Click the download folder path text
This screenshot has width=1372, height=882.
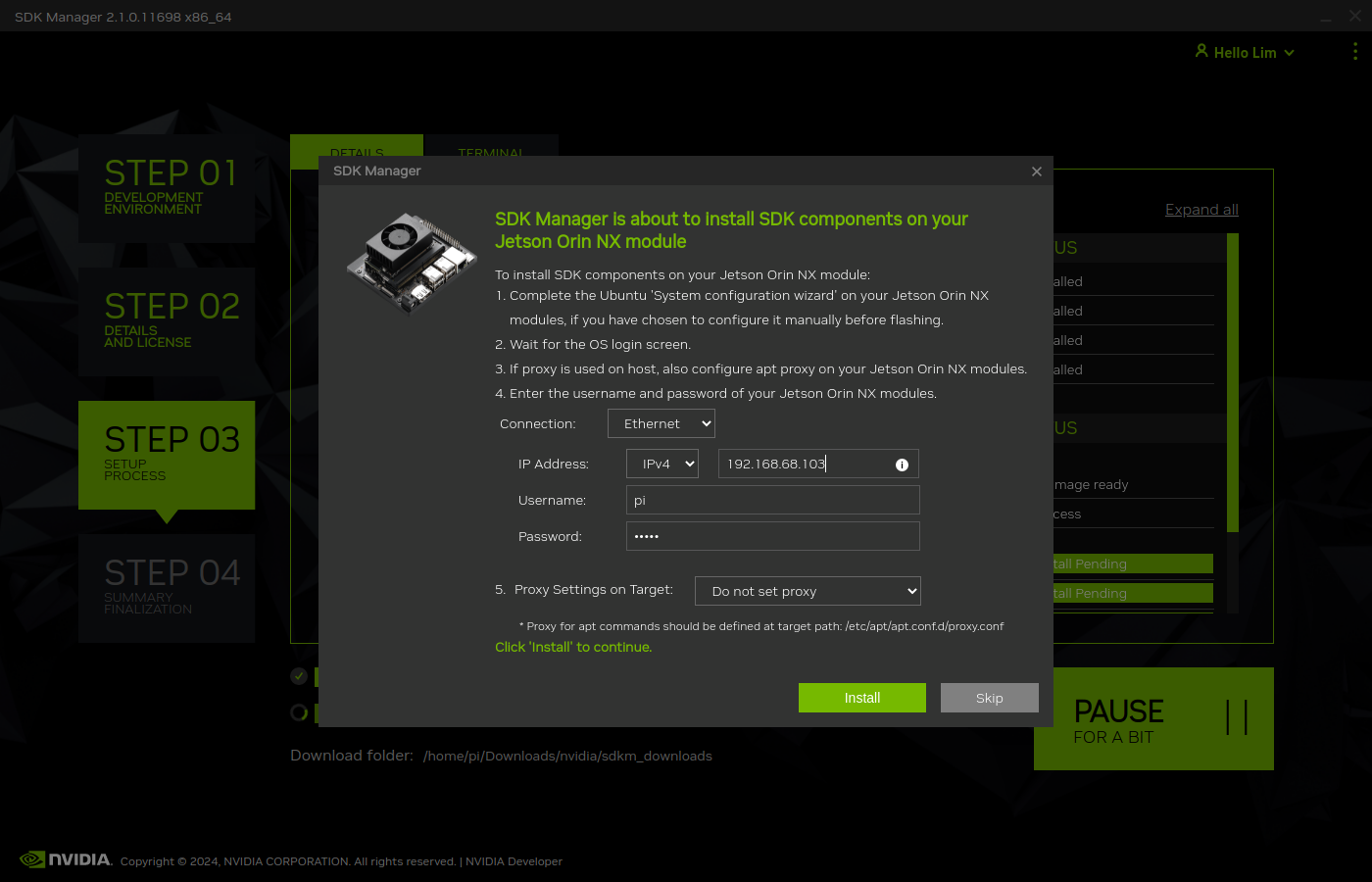click(567, 756)
